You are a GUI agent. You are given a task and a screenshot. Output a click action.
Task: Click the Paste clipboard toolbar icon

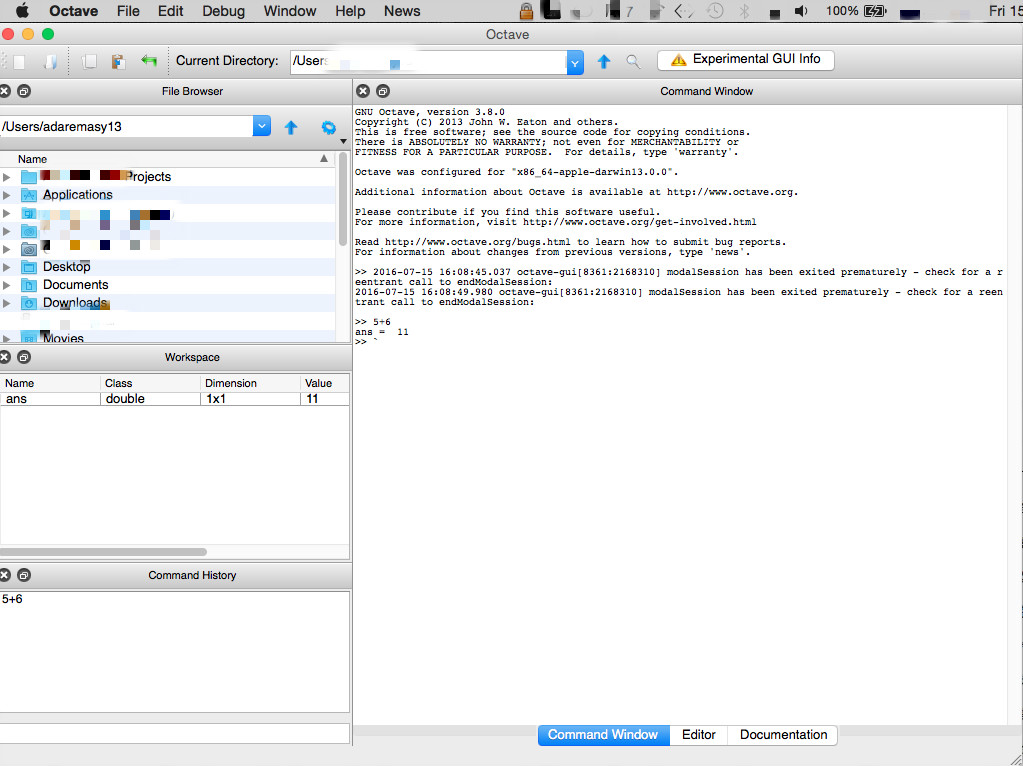(118, 61)
